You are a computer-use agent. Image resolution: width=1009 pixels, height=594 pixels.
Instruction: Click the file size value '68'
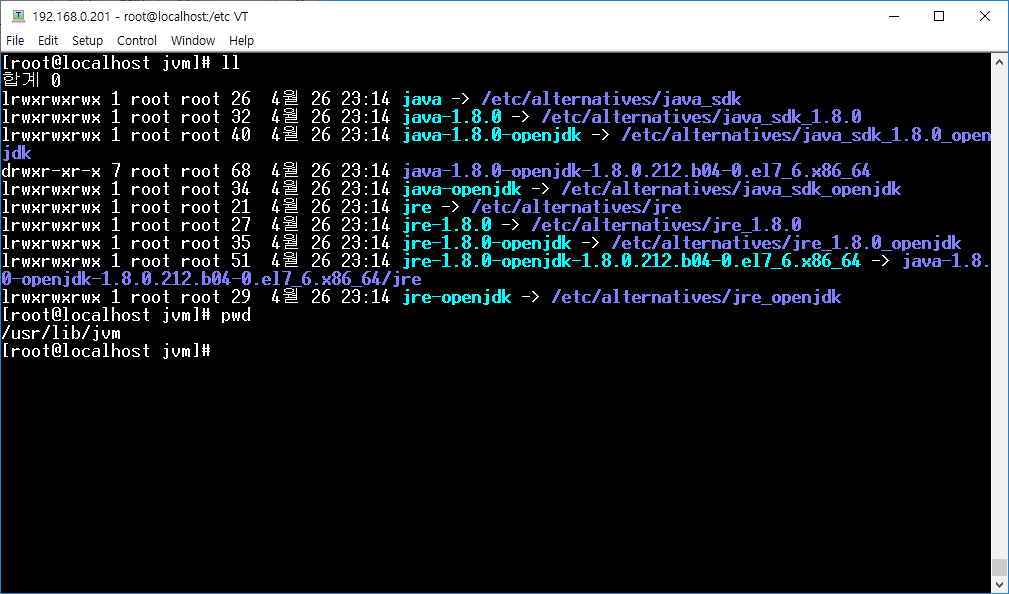click(241, 171)
